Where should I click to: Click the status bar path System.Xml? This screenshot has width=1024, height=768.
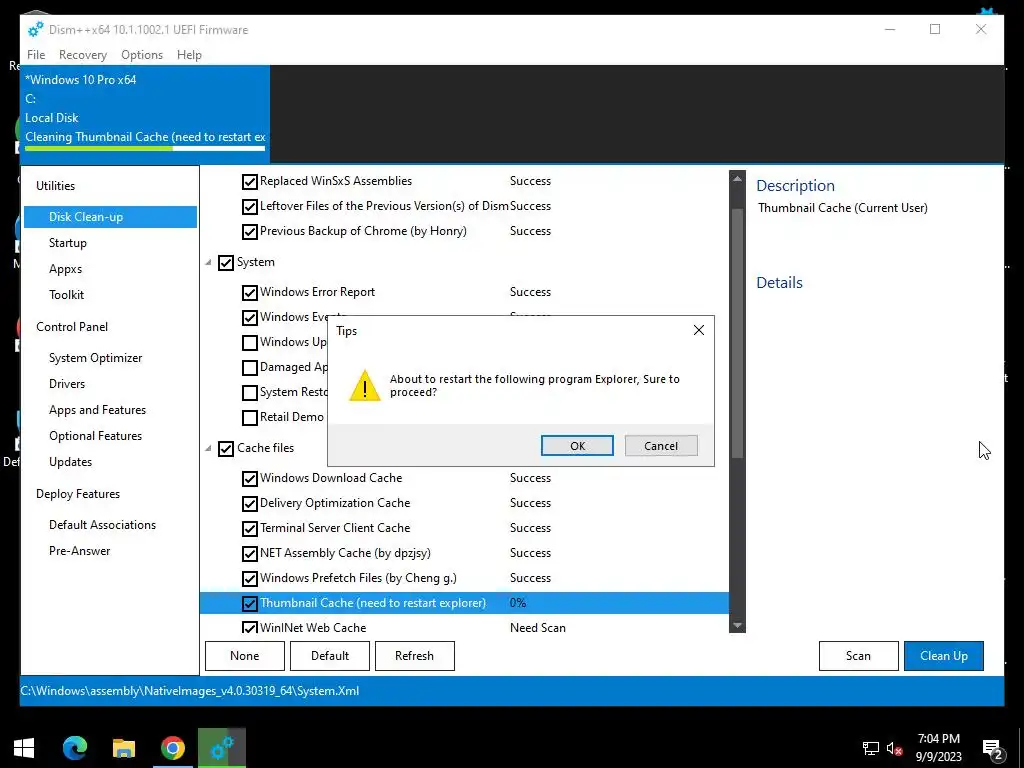(189, 691)
